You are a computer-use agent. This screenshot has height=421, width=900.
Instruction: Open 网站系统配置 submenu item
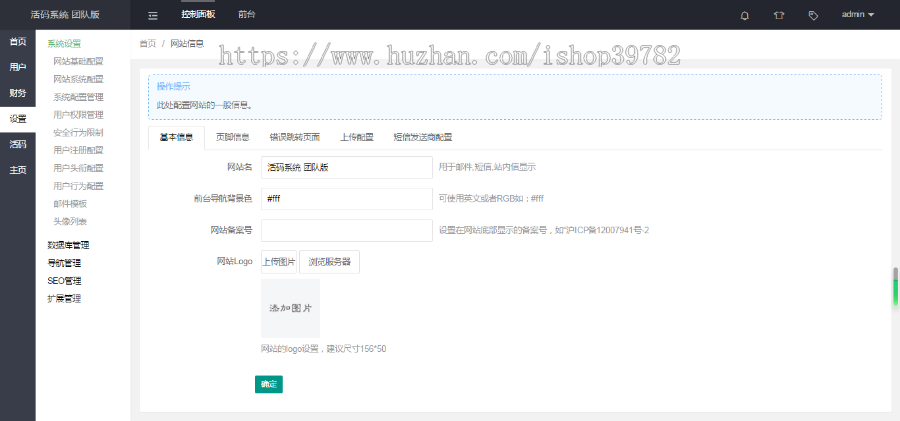click(78, 79)
